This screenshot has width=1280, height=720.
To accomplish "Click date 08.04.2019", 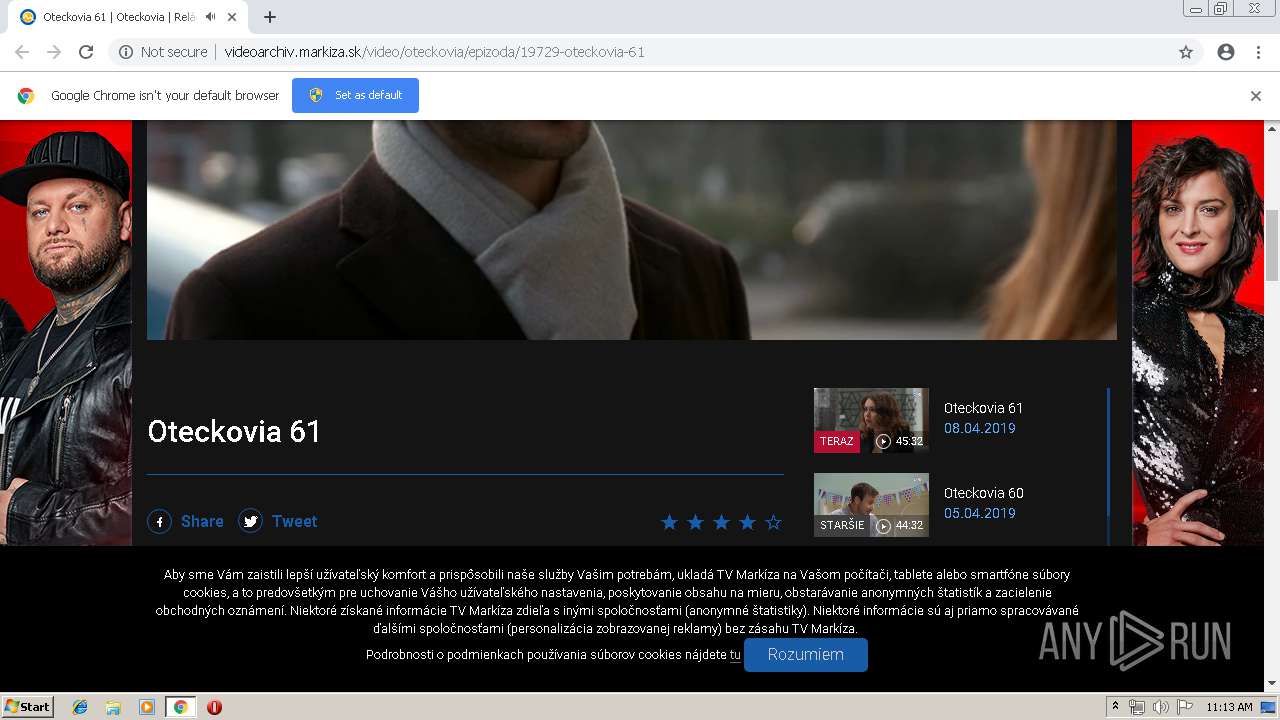I will 979,428.
